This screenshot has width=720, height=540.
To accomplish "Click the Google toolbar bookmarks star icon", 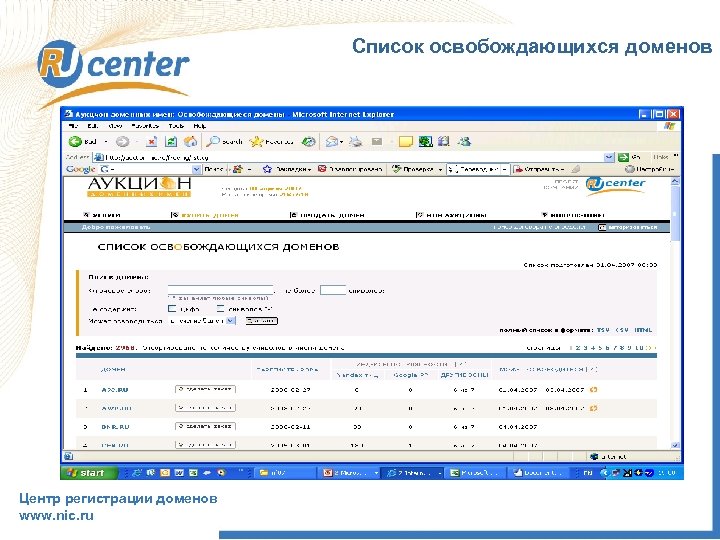I will tap(267, 169).
